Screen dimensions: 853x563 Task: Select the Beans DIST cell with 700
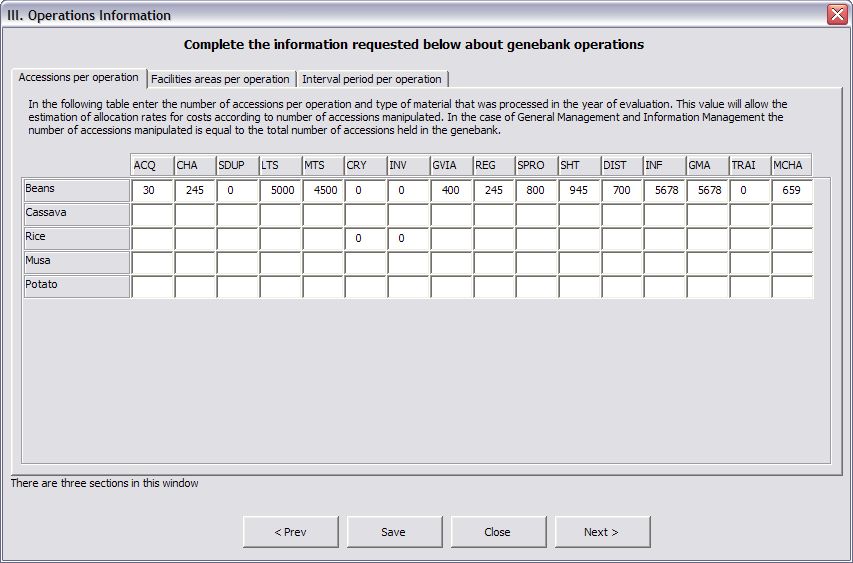(x=622, y=190)
